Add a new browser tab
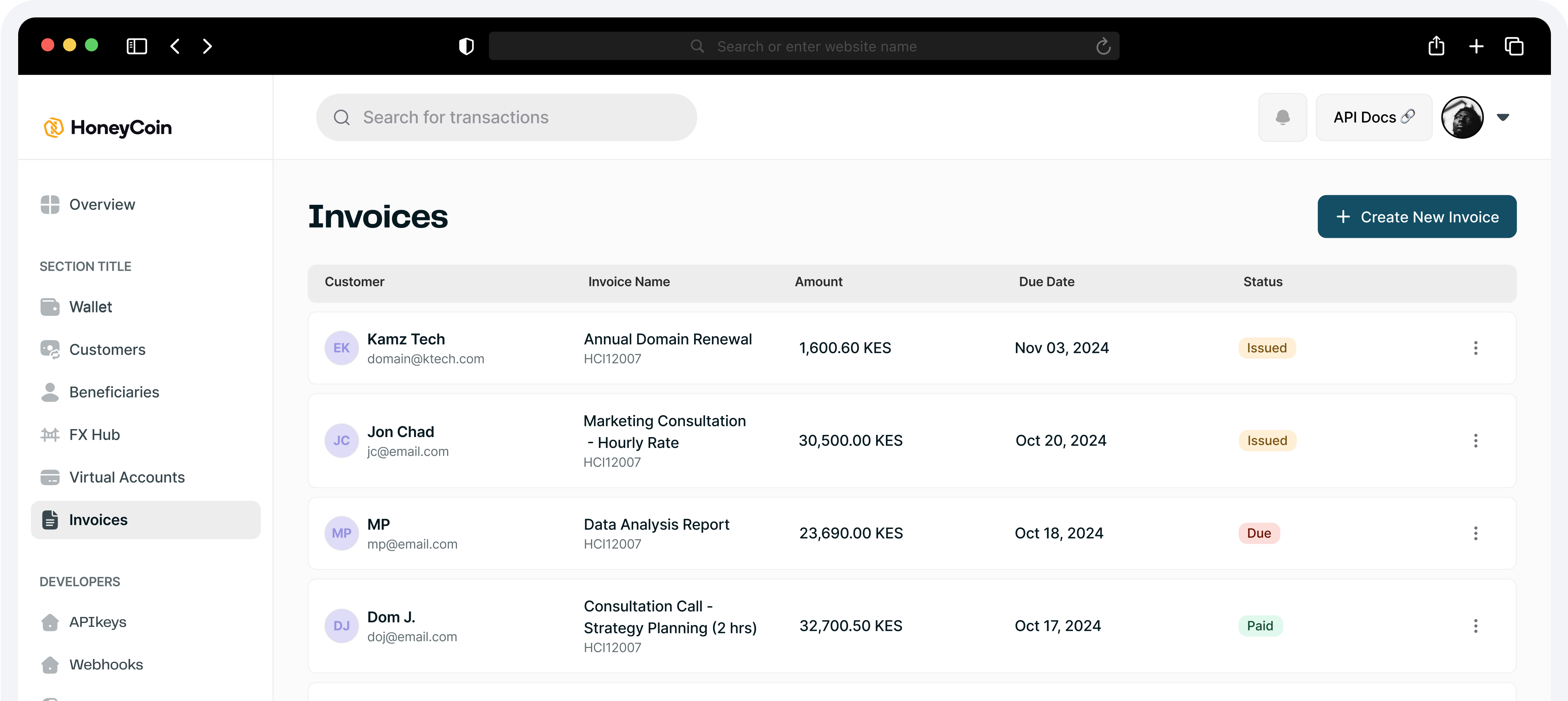 coord(1475,46)
